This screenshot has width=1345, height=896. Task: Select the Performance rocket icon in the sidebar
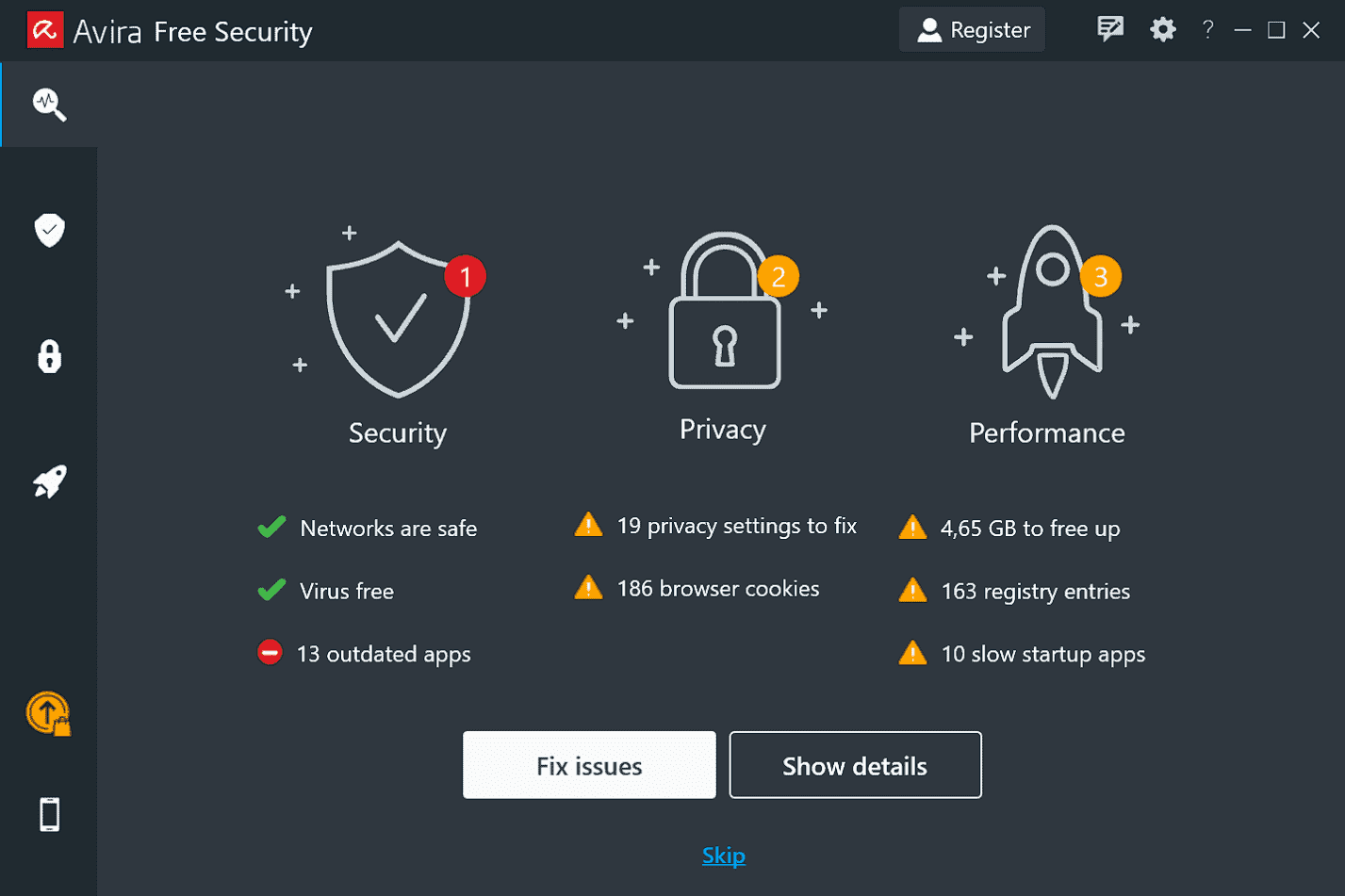(48, 481)
